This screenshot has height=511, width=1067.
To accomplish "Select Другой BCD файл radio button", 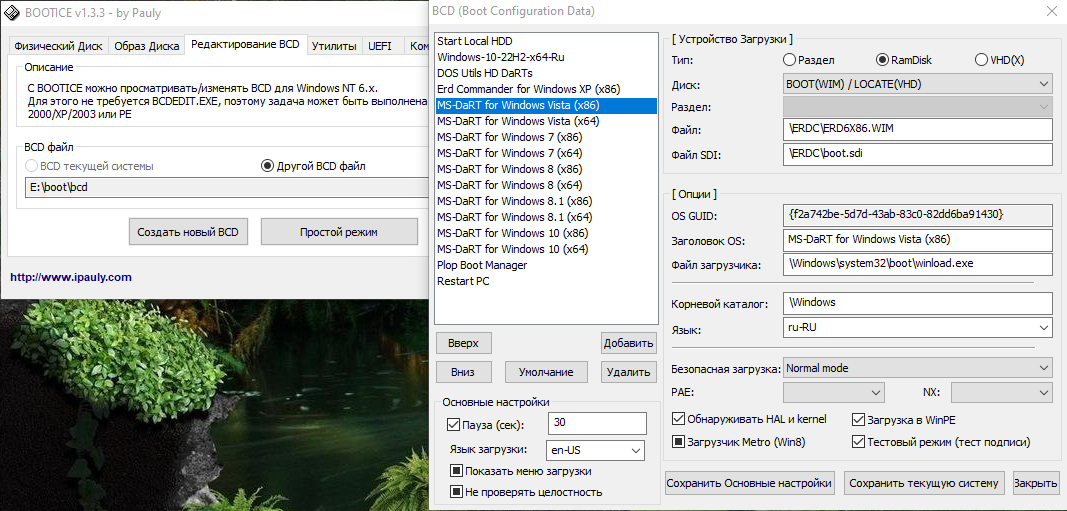I will (267, 166).
